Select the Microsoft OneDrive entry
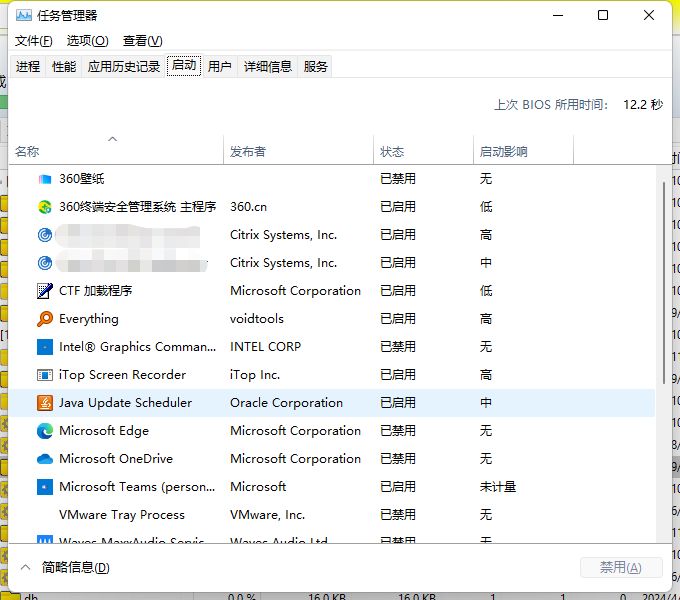Viewport: 680px width, 600px height. [116, 459]
